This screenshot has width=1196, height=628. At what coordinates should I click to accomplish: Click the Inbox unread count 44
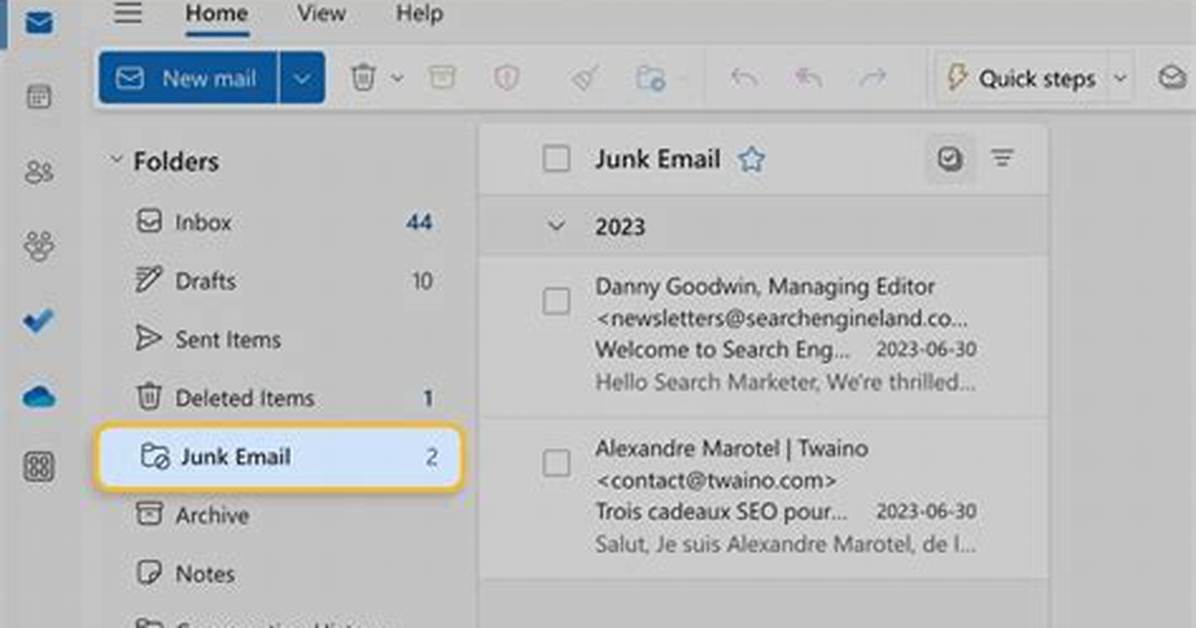click(x=419, y=222)
